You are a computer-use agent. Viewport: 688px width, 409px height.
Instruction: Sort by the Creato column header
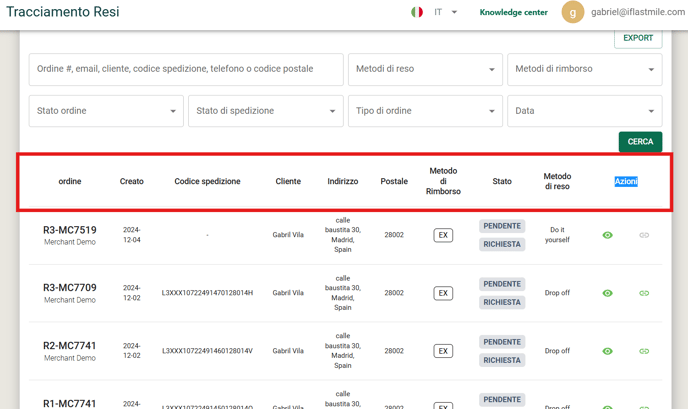[132, 181]
